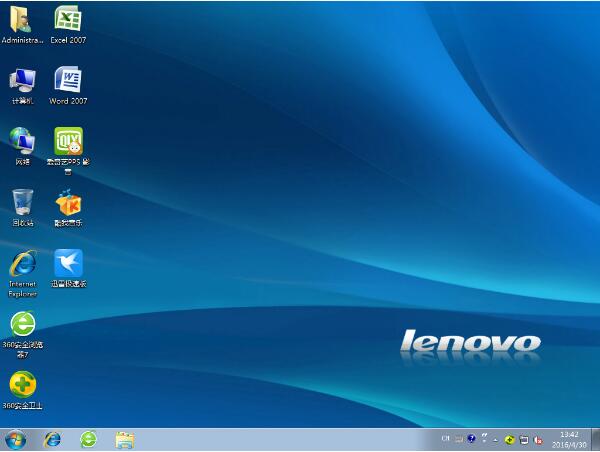600x452 pixels.
Task: Select the Computer (计算机) desktop icon
Action: (x=22, y=86)
